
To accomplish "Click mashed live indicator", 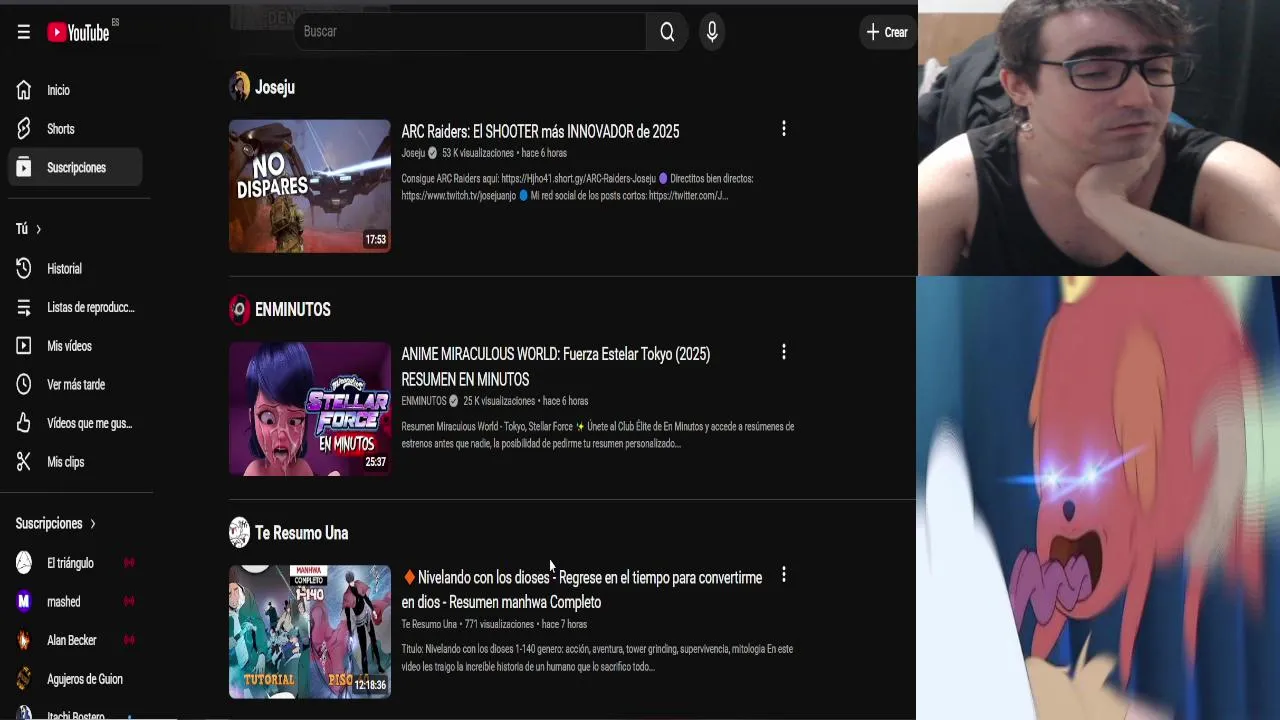I will 129,602.
